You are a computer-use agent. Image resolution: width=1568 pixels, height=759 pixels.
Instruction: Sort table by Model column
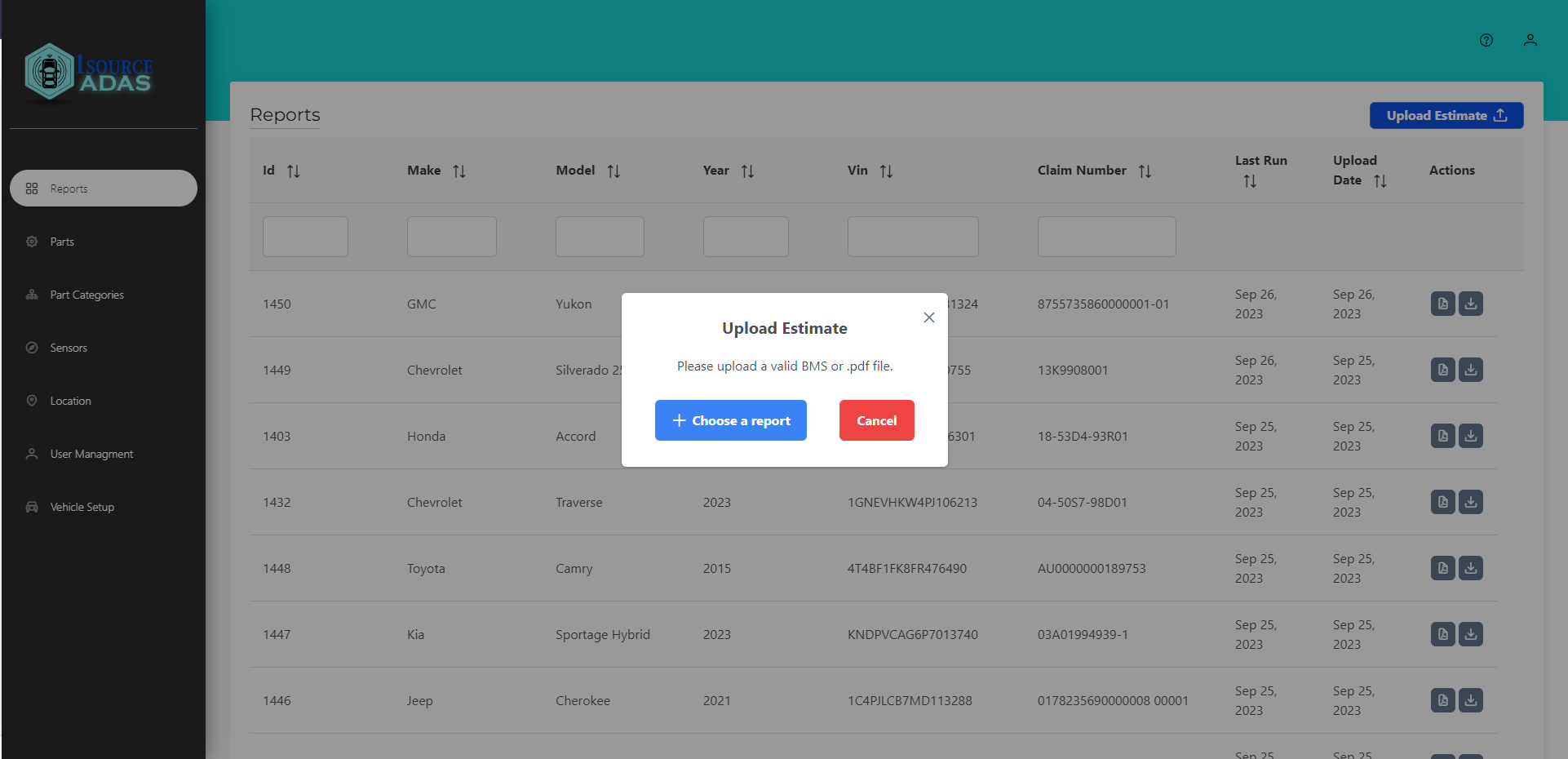click(x=613, y=171)
